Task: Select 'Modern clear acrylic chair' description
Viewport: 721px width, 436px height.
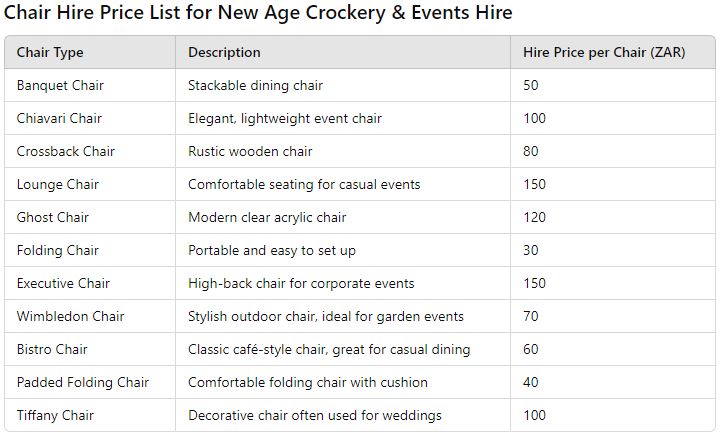Action: (x=267, y=217)
